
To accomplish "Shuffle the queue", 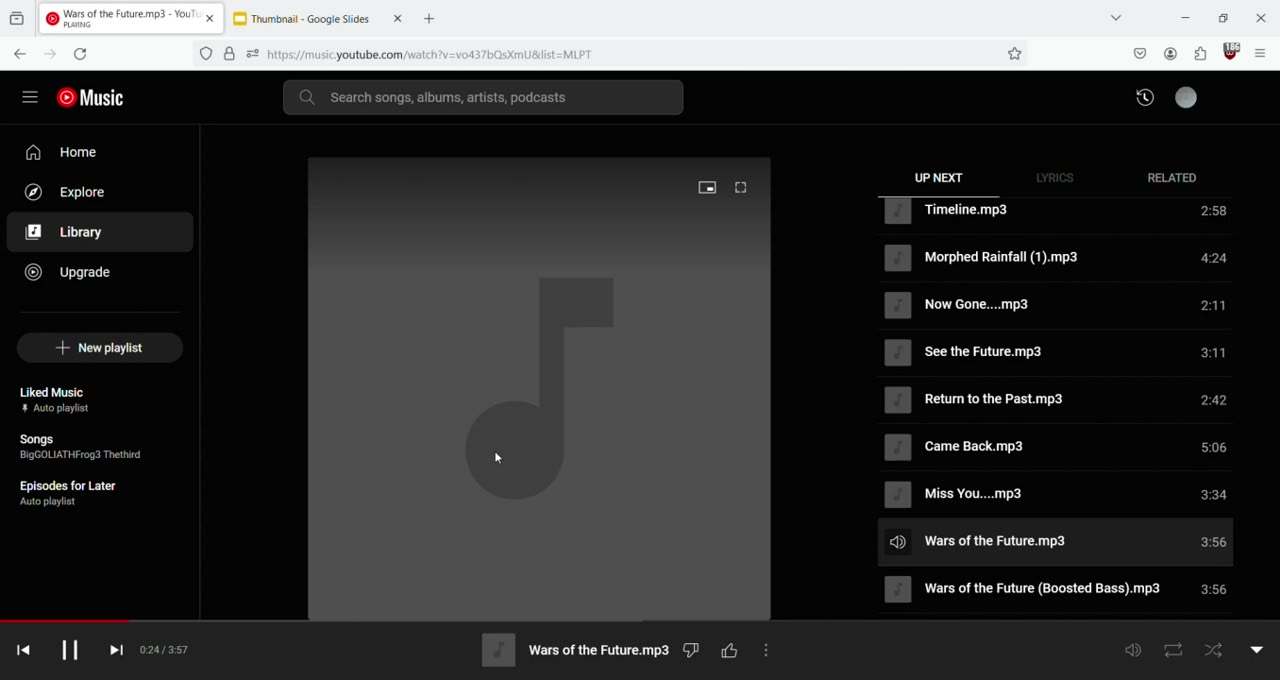I will 1214,651.
